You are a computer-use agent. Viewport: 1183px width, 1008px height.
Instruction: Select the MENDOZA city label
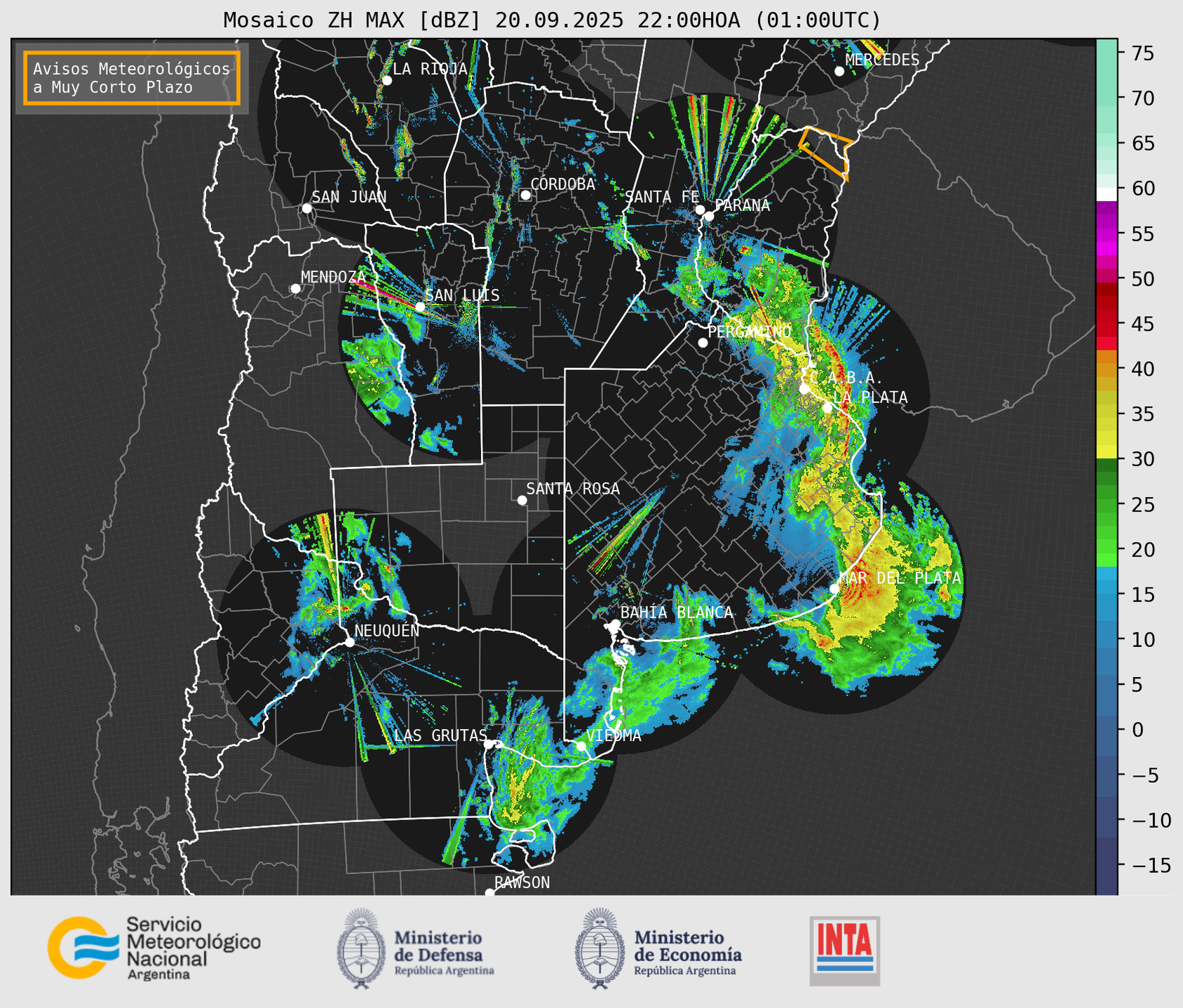[x=334, y=277]
